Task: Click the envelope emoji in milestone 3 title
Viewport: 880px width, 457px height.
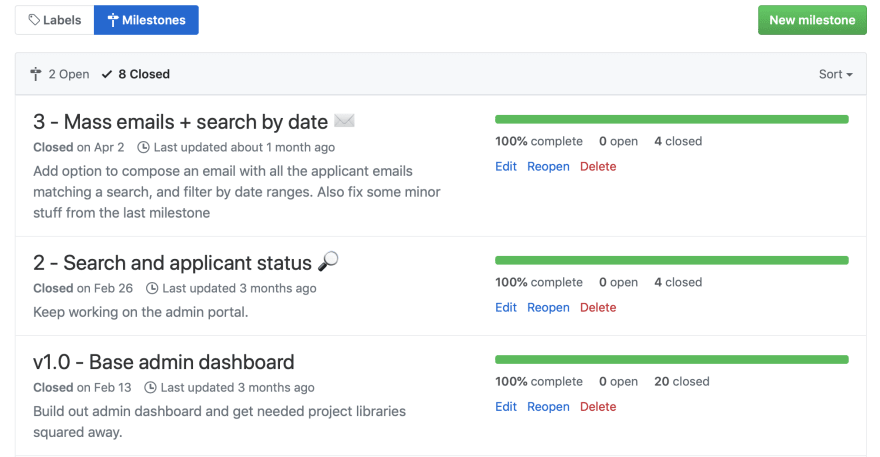Action: pyautogui.click(x=344, y=121)
